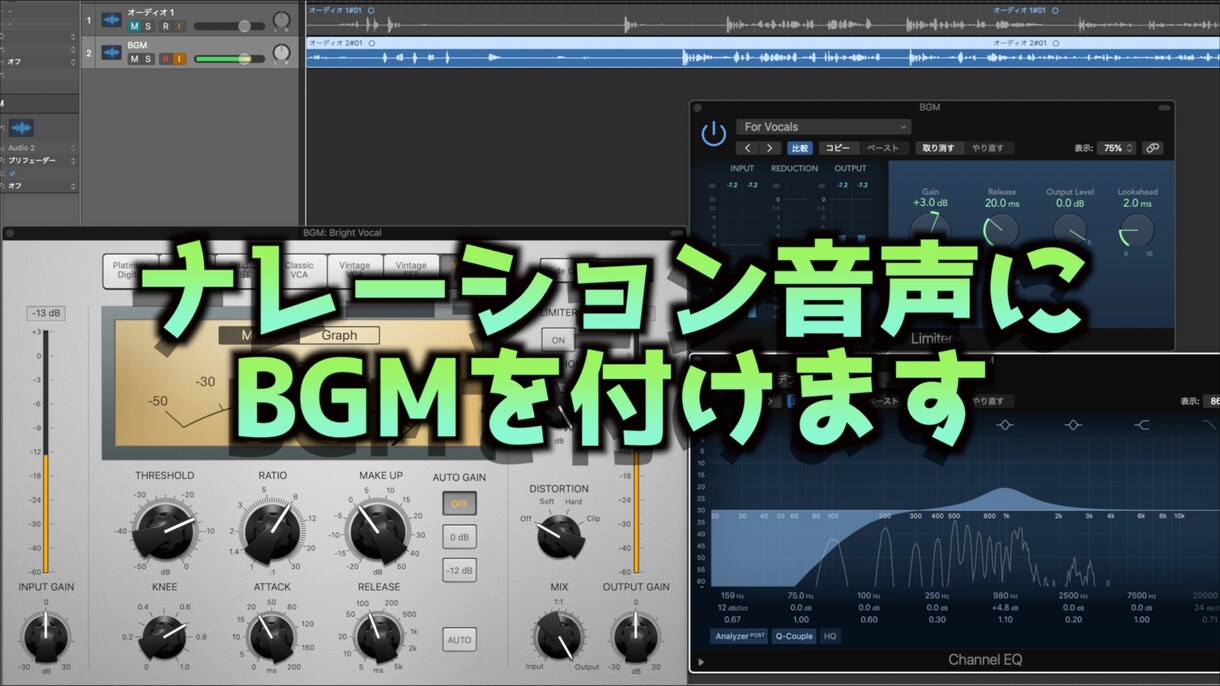
Task: Mute the オーディオ 1 track
Action: [134, 26]
